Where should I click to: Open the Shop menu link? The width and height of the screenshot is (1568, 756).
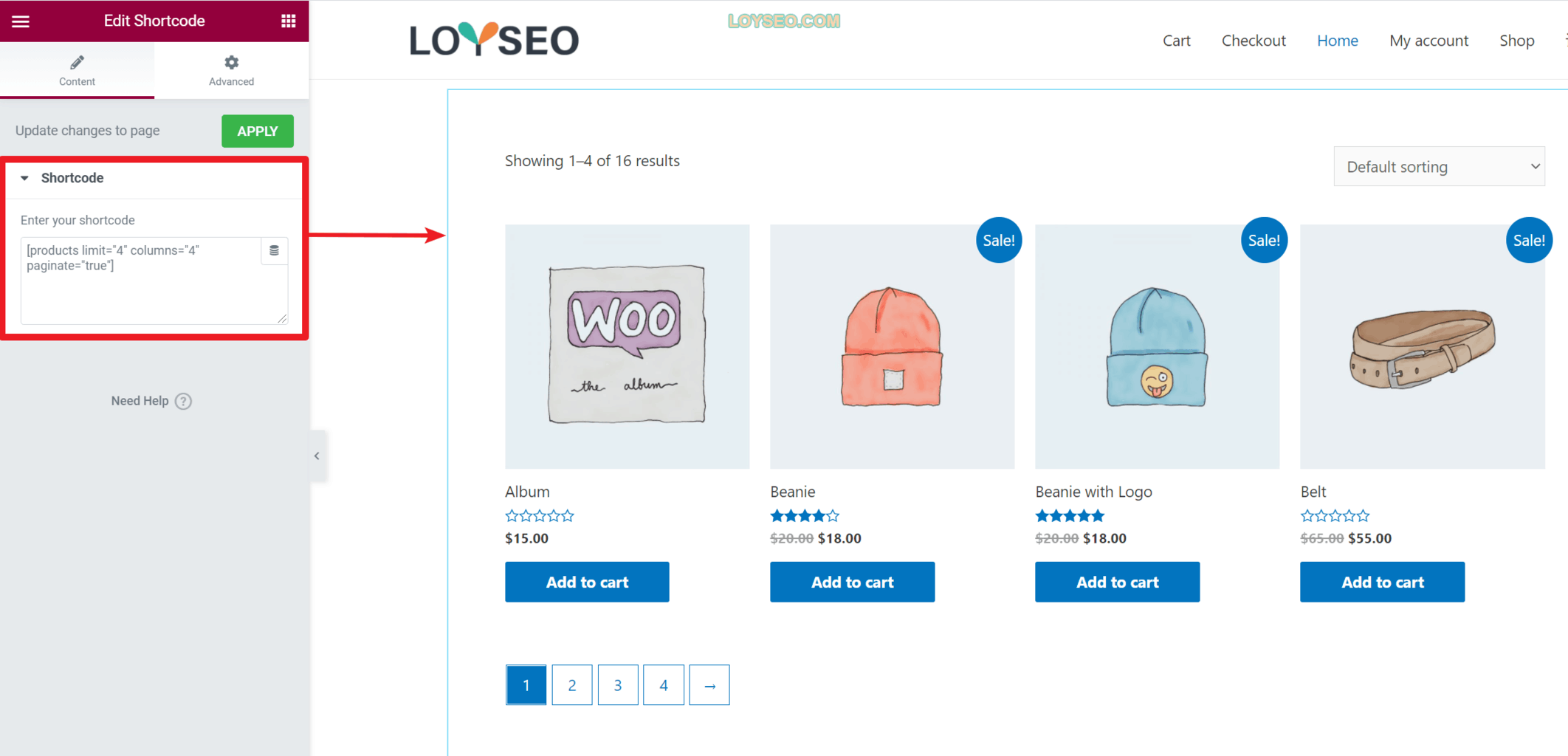pyautogui.click(x=1517, y=41)
